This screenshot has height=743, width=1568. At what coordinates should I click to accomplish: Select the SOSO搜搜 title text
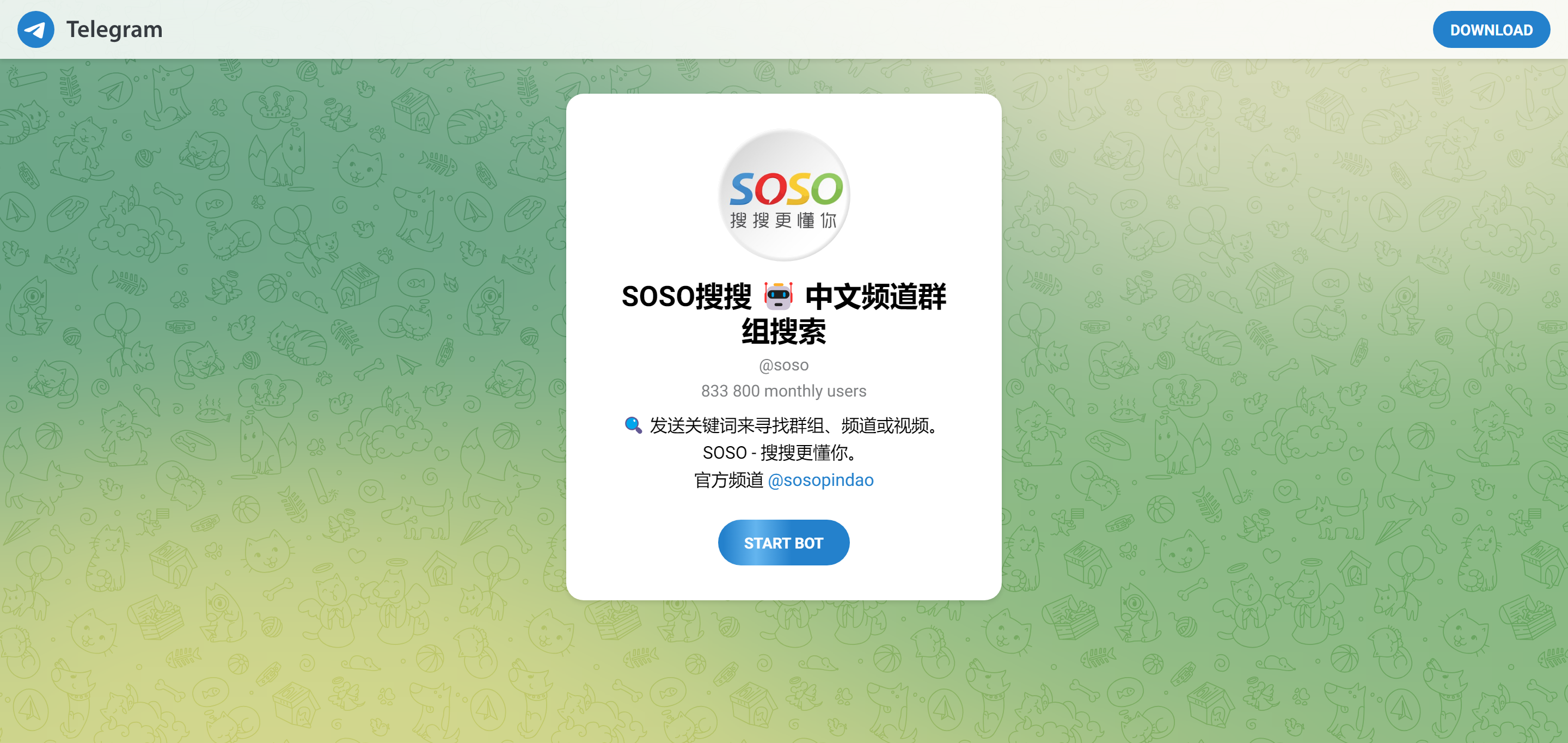click(x=686, y=296)
